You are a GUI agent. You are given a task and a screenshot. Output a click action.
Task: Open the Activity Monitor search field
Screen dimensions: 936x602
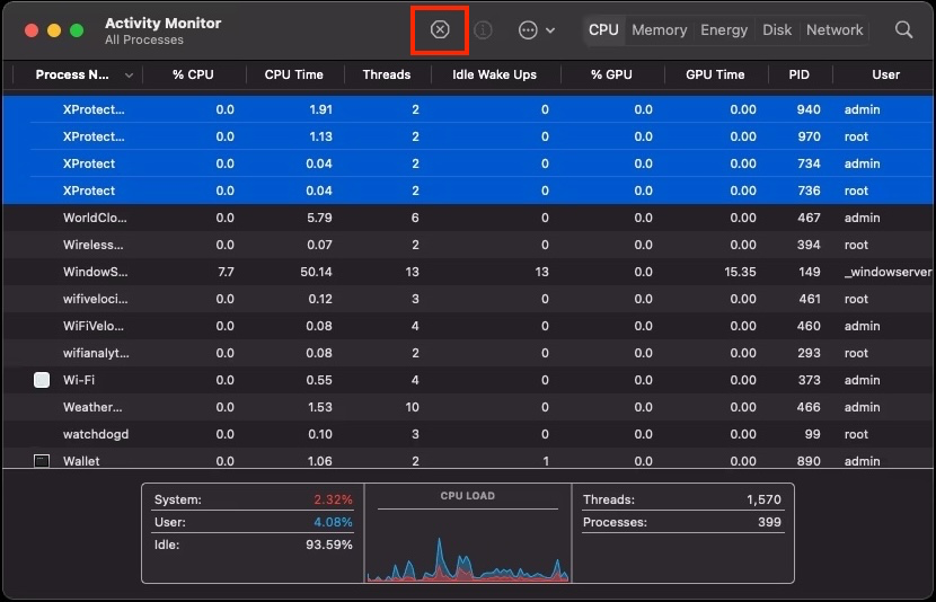pos(903,30)
